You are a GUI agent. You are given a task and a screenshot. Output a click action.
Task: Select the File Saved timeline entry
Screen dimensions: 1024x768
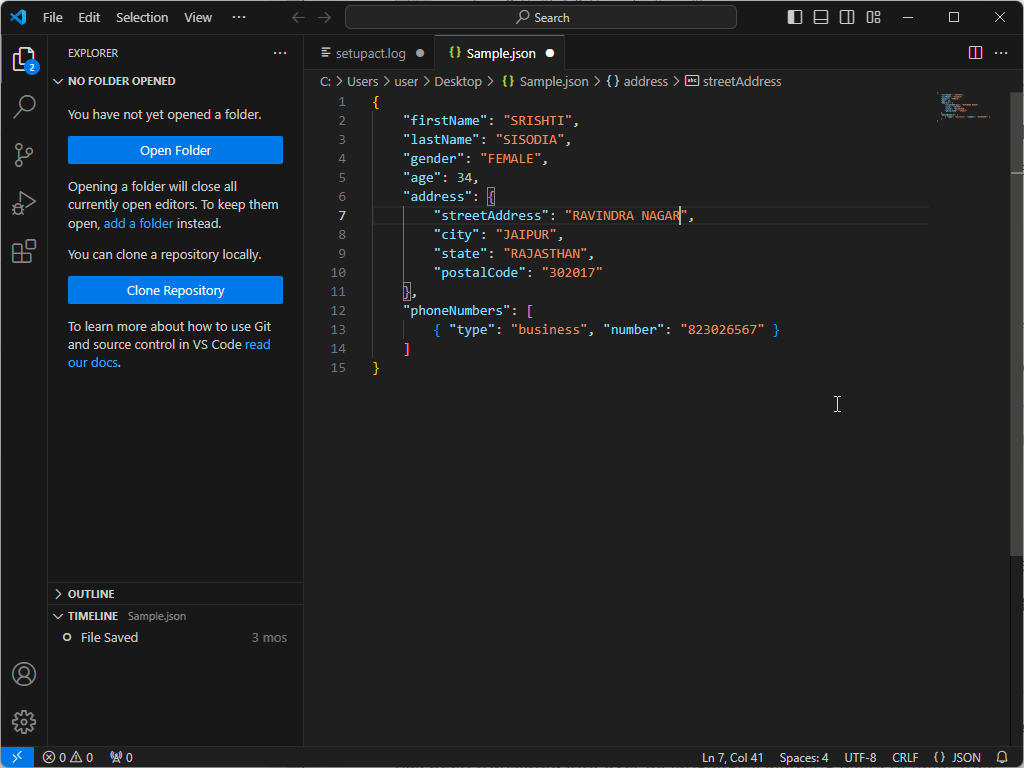(175, 637)
